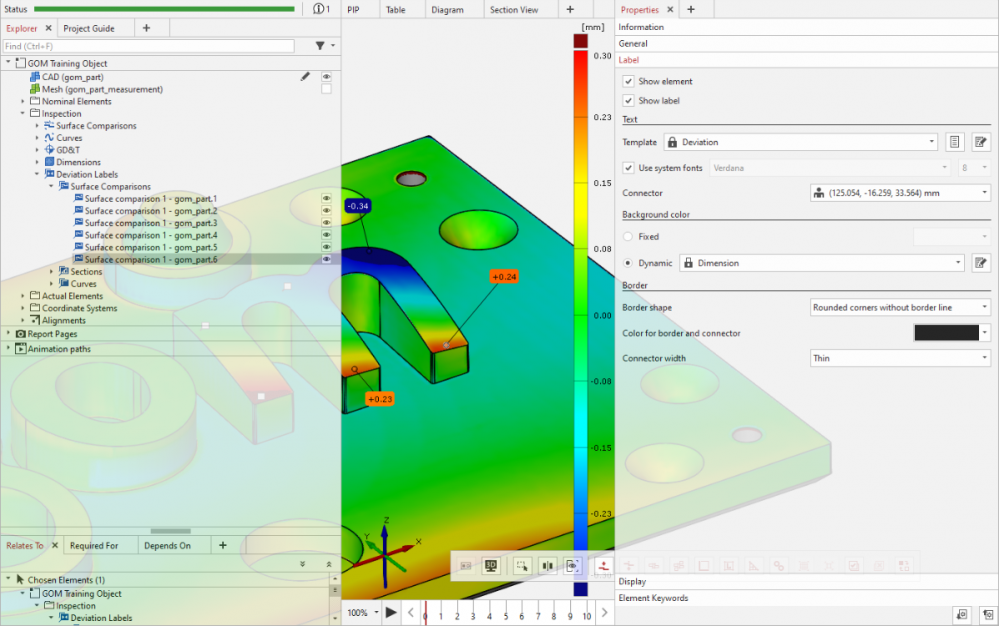Open the Connector width dropdown
The width and height of the screenshot is (999, 626).
coord(899,358)
